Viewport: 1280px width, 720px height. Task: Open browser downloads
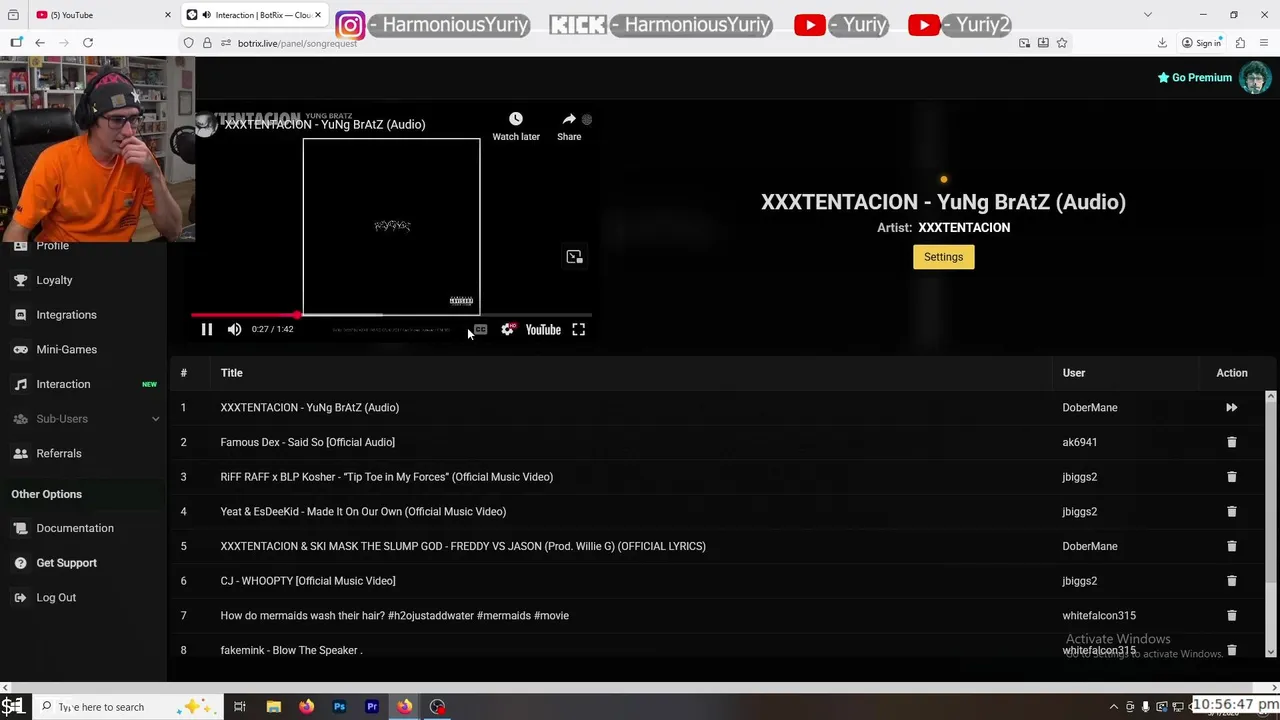click(x=1162, y=43)
